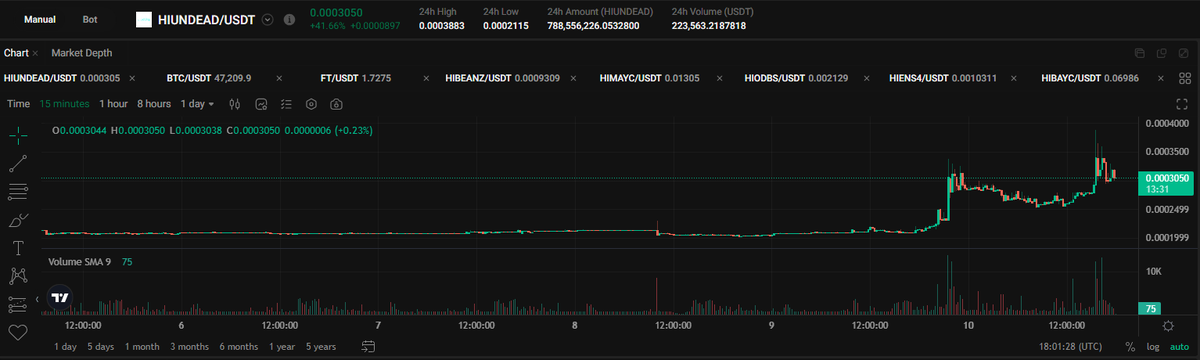Screen dimensions: 1200x360
Task: Switch to the Market Depth tab
Action: point(82,53)
